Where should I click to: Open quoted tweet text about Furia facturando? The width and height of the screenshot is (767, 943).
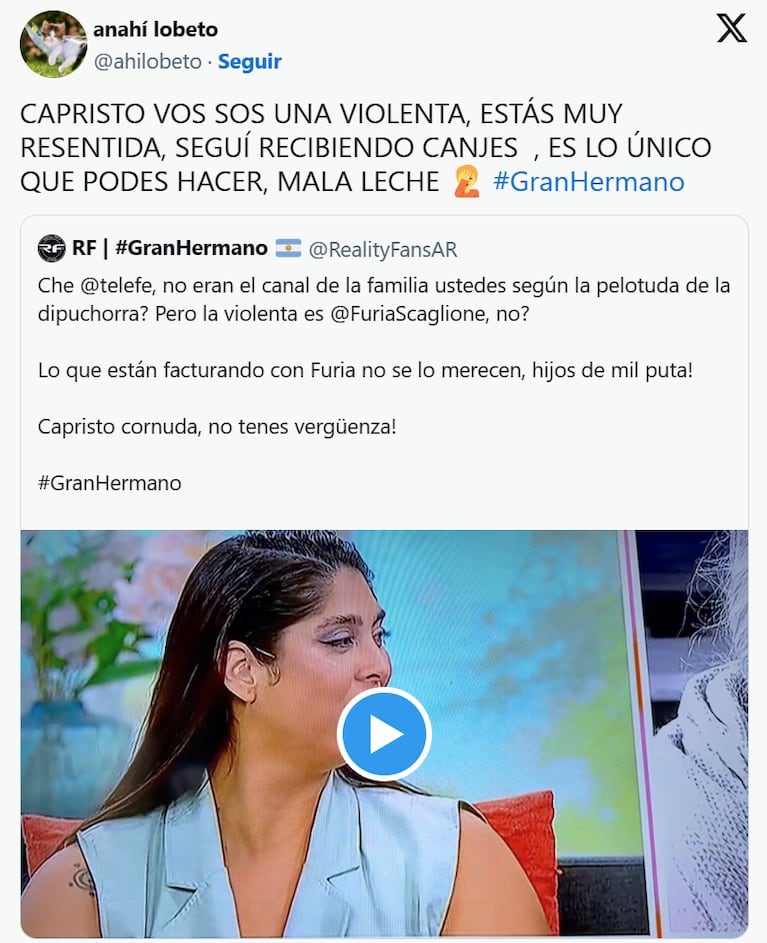[365, 370]
